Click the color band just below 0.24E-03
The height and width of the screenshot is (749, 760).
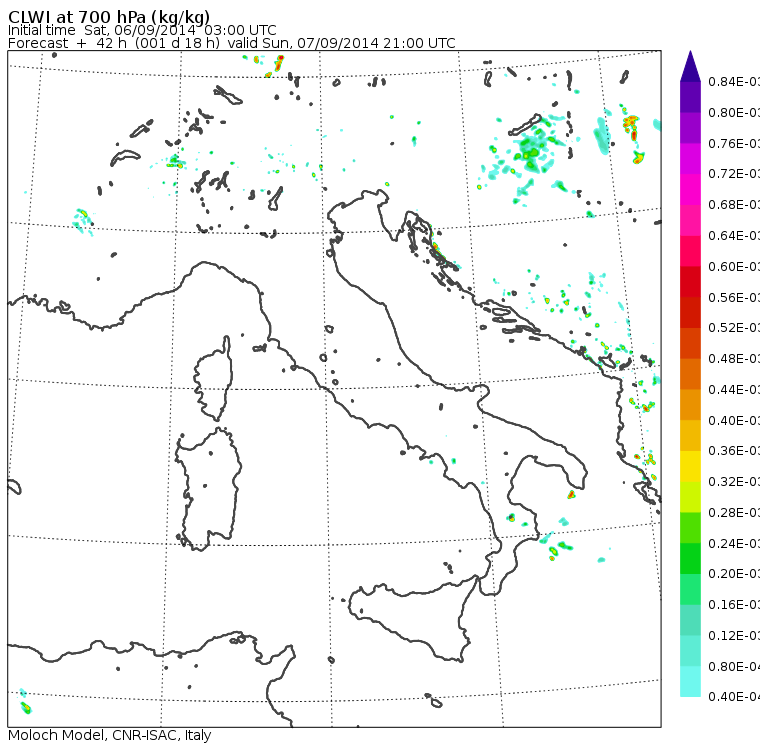690,559
